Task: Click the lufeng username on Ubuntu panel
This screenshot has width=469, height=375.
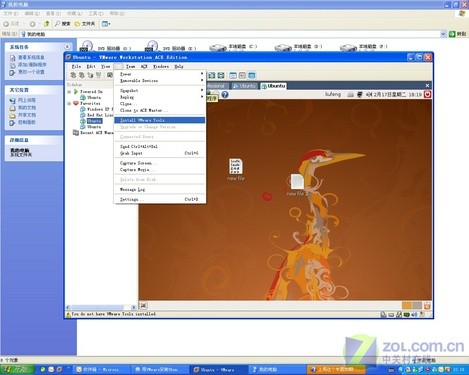Action: (x=333, y=94)
